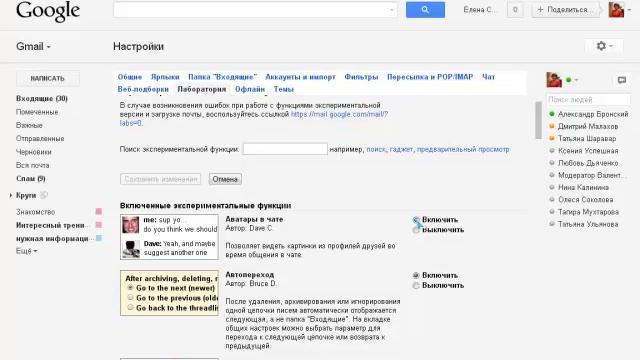640x360 pixels.
Task: Disable the Аватары в чате lab feature
Action: 416,230
